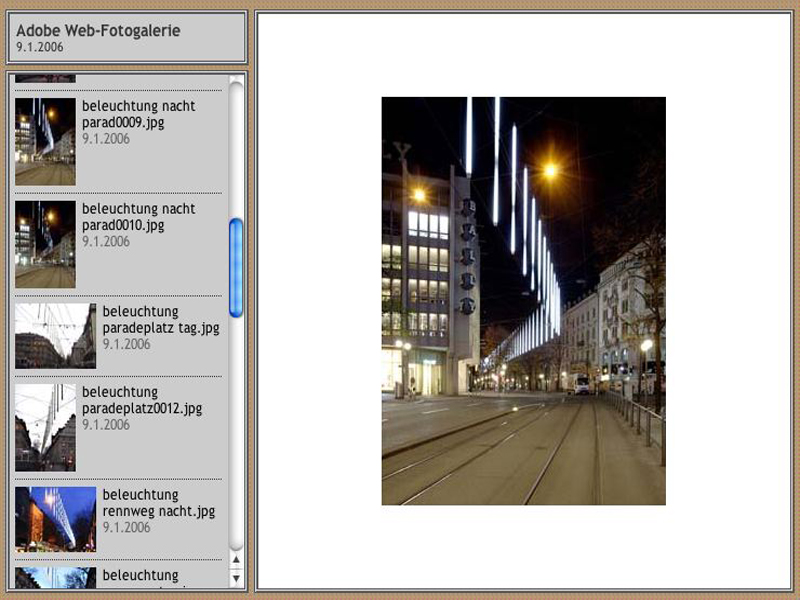Image resolution: width=800 pixels, height=600 pixels.
Task: Click the date under parad0009.jpg
Action: pos(106,139)
